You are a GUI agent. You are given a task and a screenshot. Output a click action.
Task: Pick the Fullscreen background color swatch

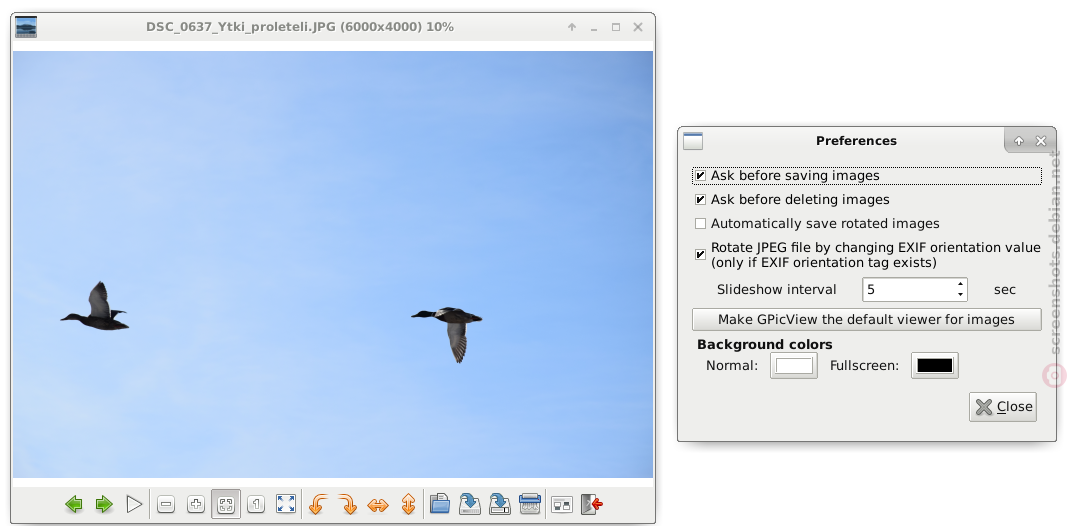[934, 365]
